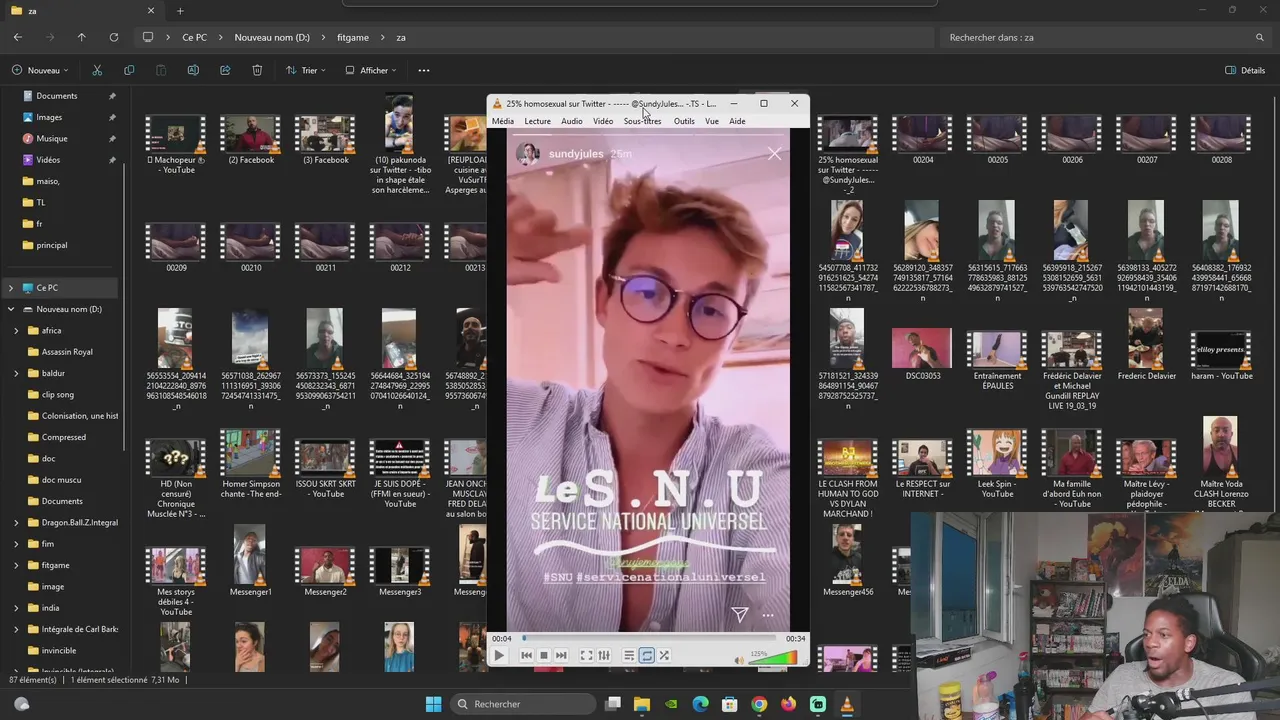
Task: Refresh the current folder
Action: pos(114,37)
